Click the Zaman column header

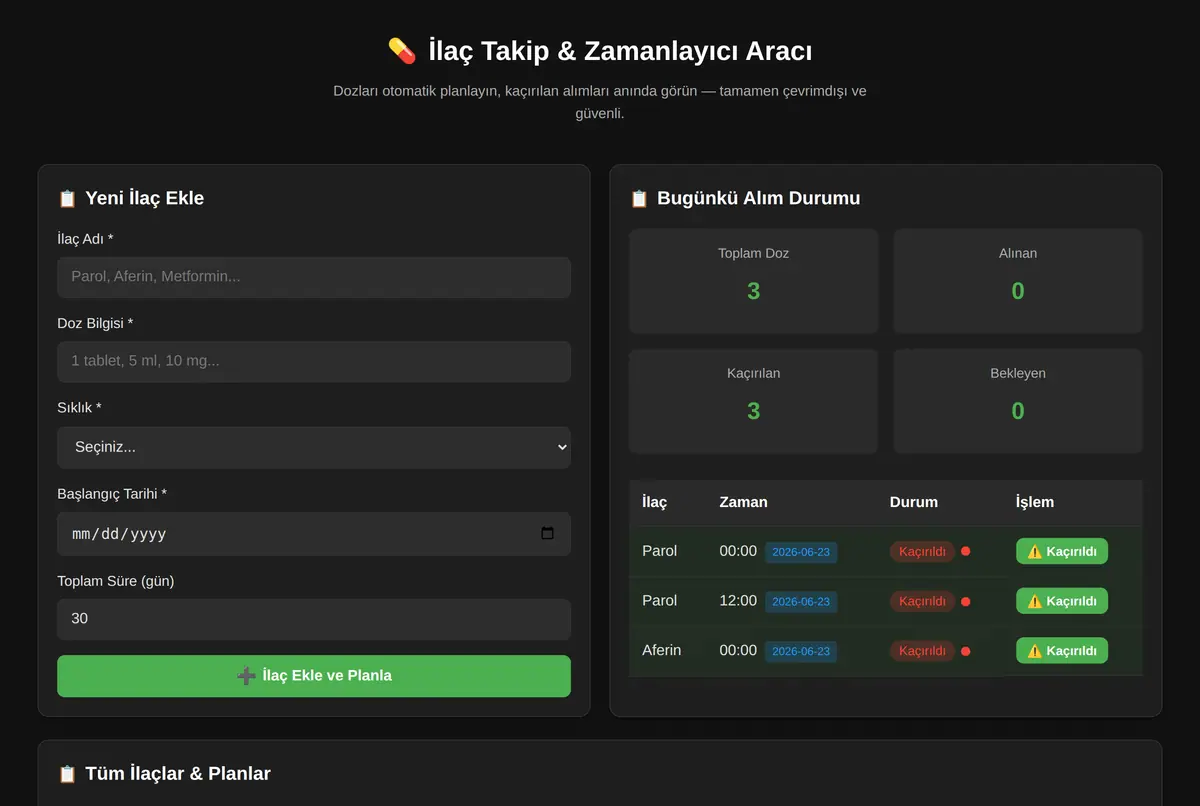(x=744, y=502)
